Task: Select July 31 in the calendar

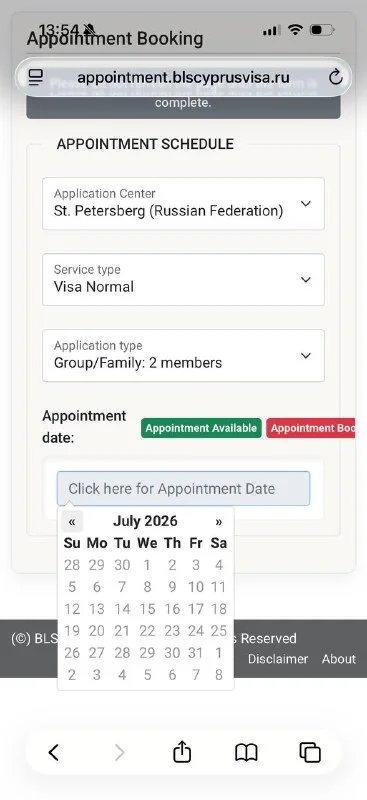Action: tap(196, 653)
